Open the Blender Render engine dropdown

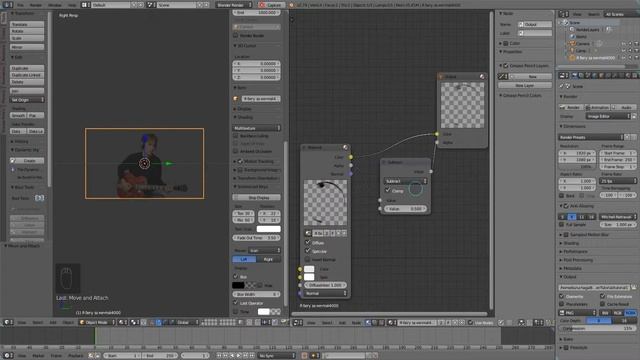pyautogui.click(x=234, y=5)
